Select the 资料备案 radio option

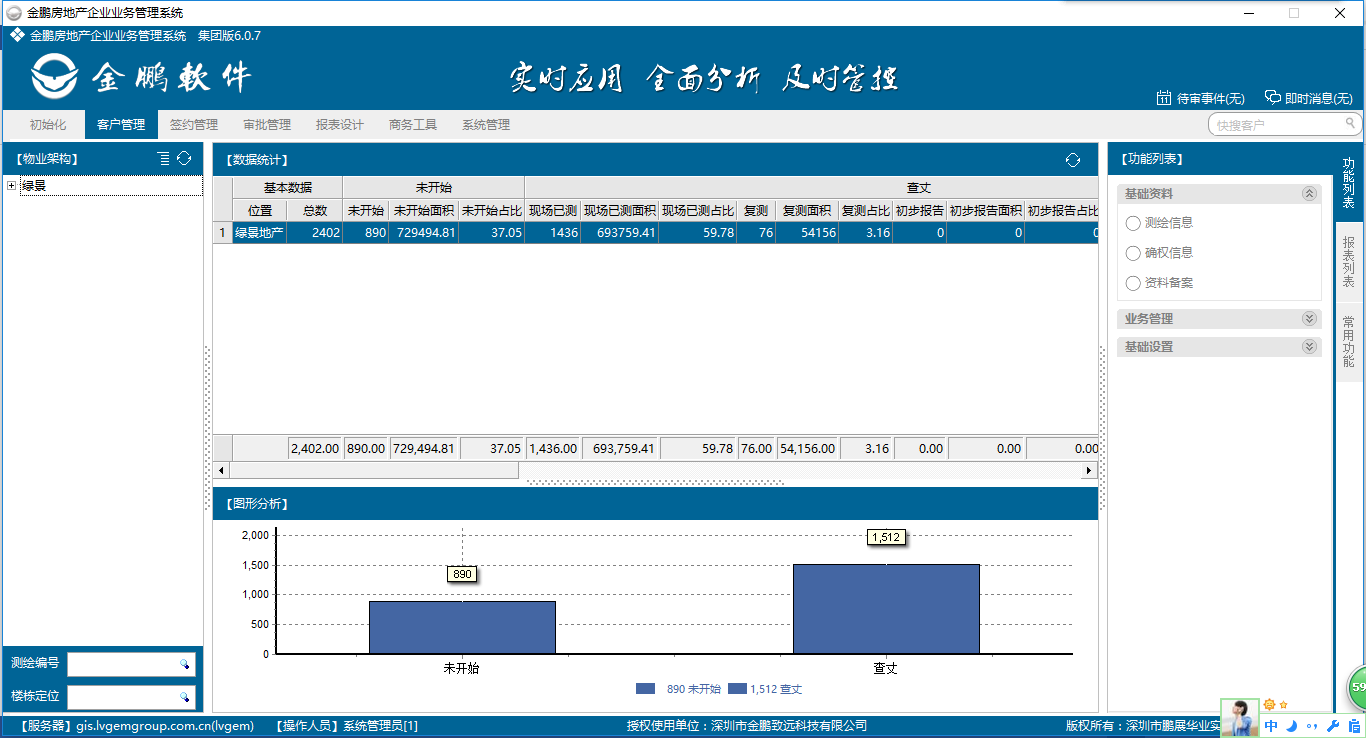[x=1133, y=283]
